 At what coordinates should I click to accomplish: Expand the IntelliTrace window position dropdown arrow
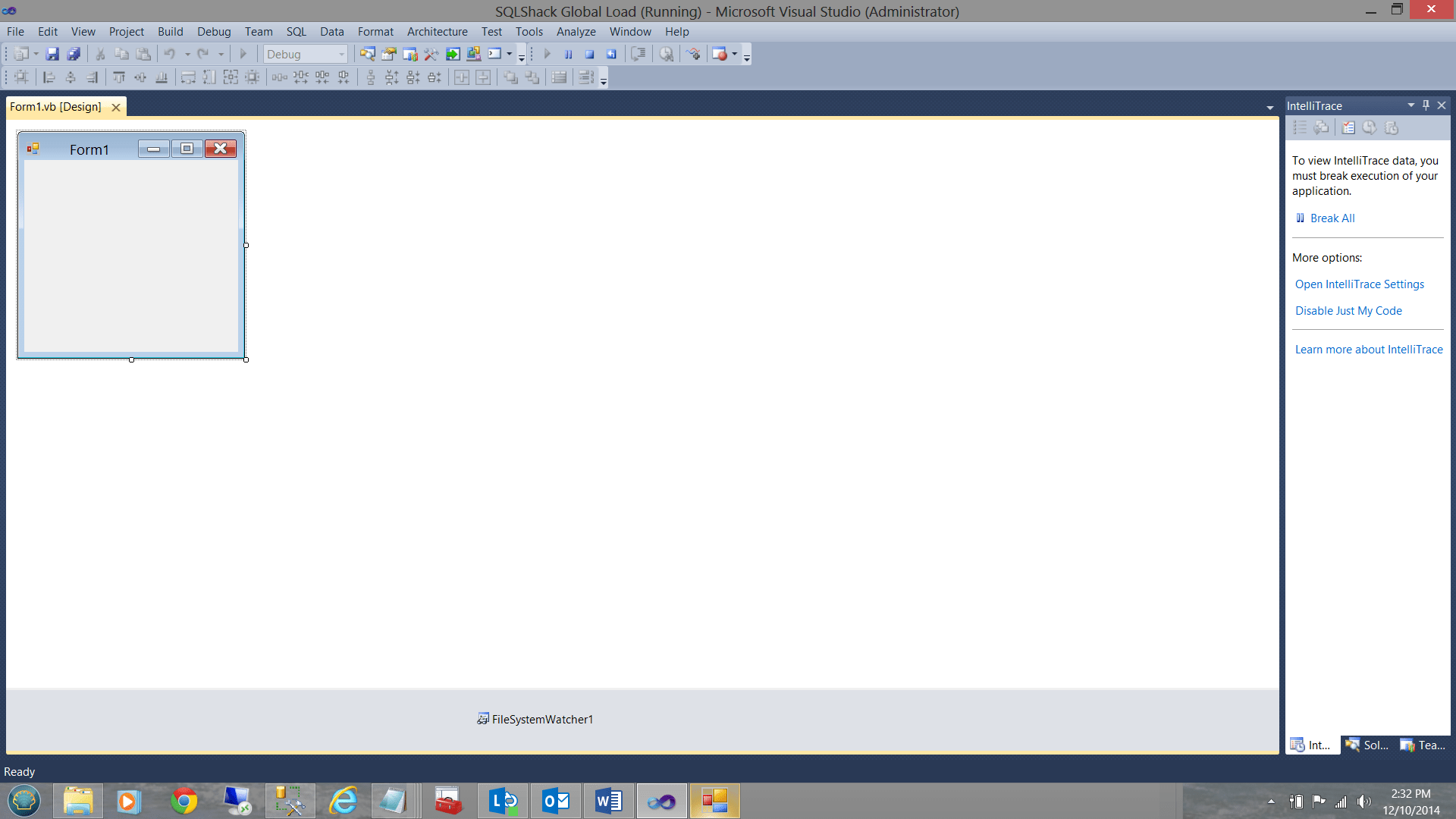(x=1410, y=105)
